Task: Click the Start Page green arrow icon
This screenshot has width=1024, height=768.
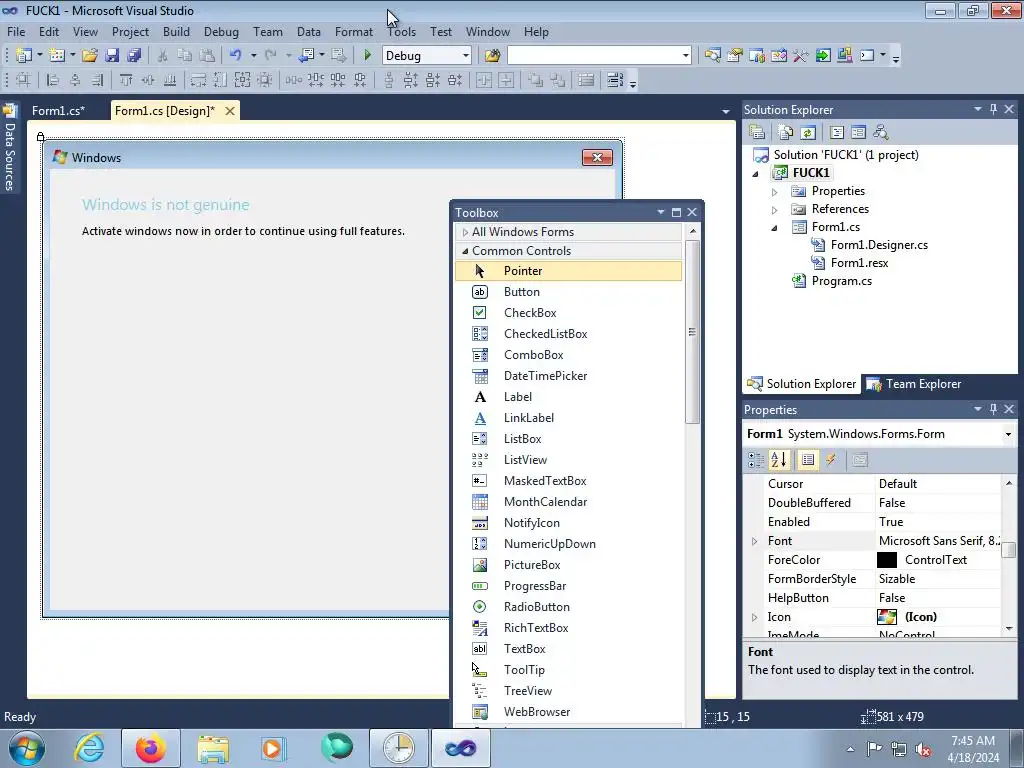Action: (823, 56)
